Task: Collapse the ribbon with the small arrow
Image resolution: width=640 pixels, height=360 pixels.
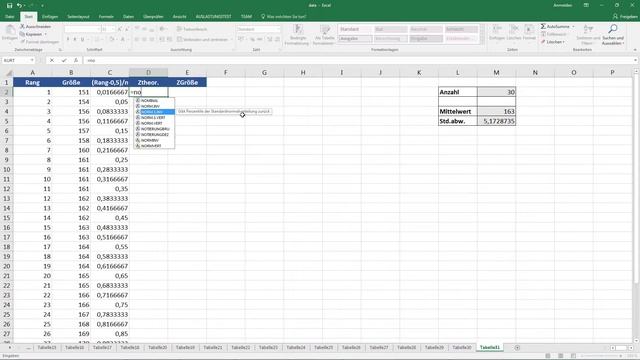Action: tap(635, 50)
